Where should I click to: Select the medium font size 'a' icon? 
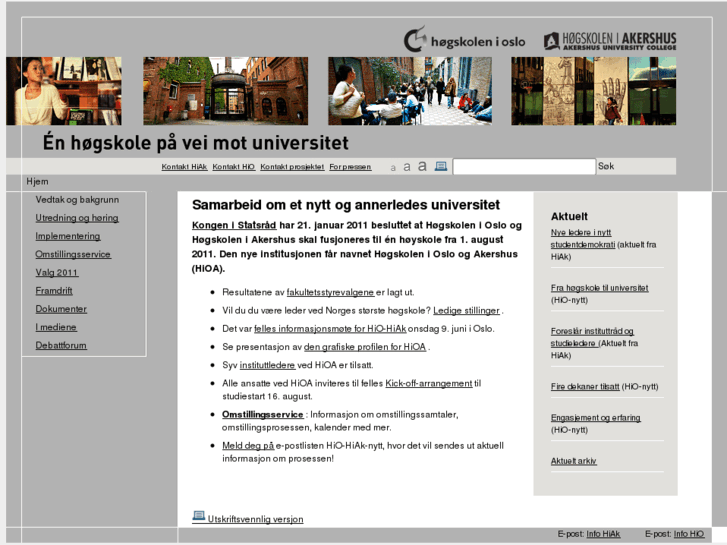click(x=407, y=167)
